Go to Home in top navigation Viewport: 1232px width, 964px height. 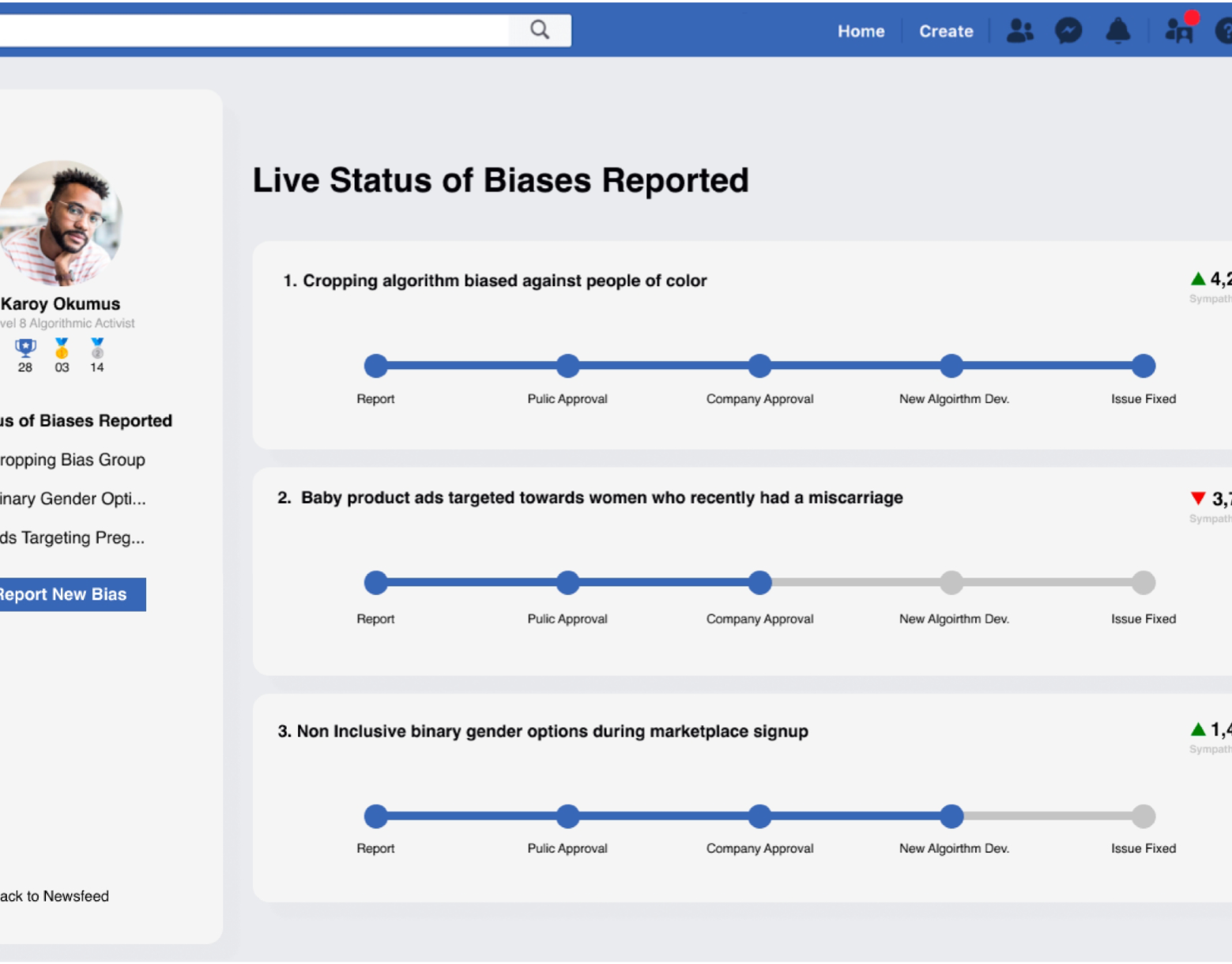(x=861, y=31)
